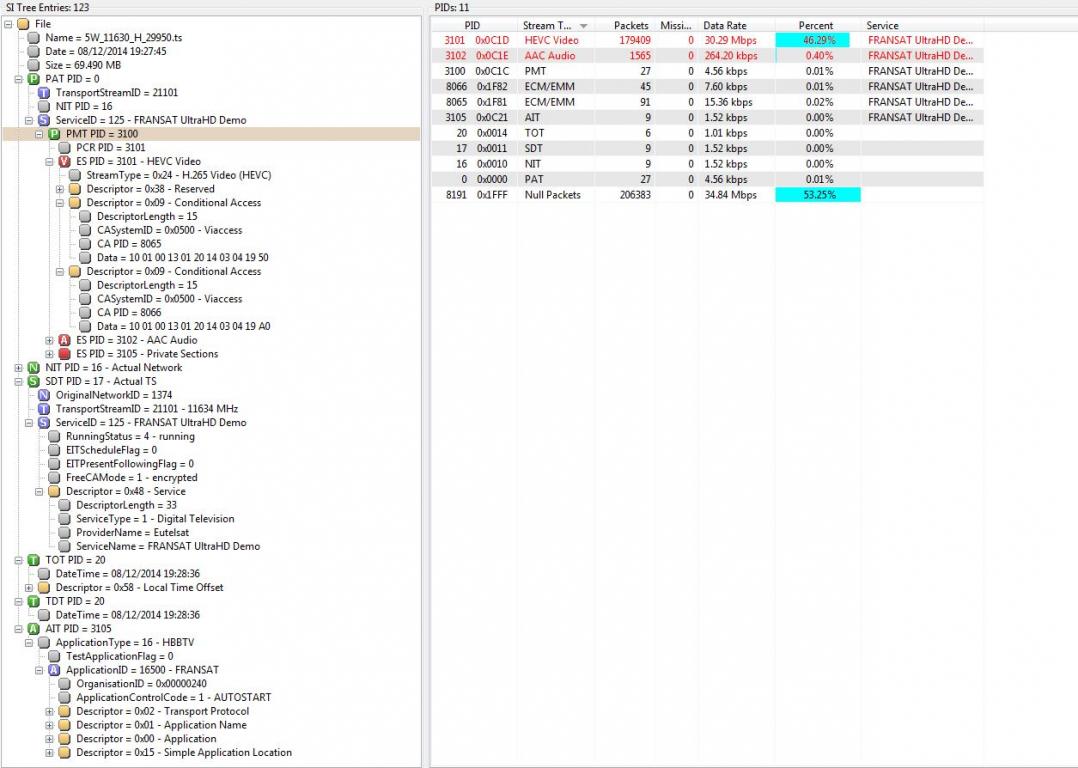Select ProviderName = Eutelsat entry
Image resolution: width=1078 pixels, height=768 pixels.
[133, 533]
